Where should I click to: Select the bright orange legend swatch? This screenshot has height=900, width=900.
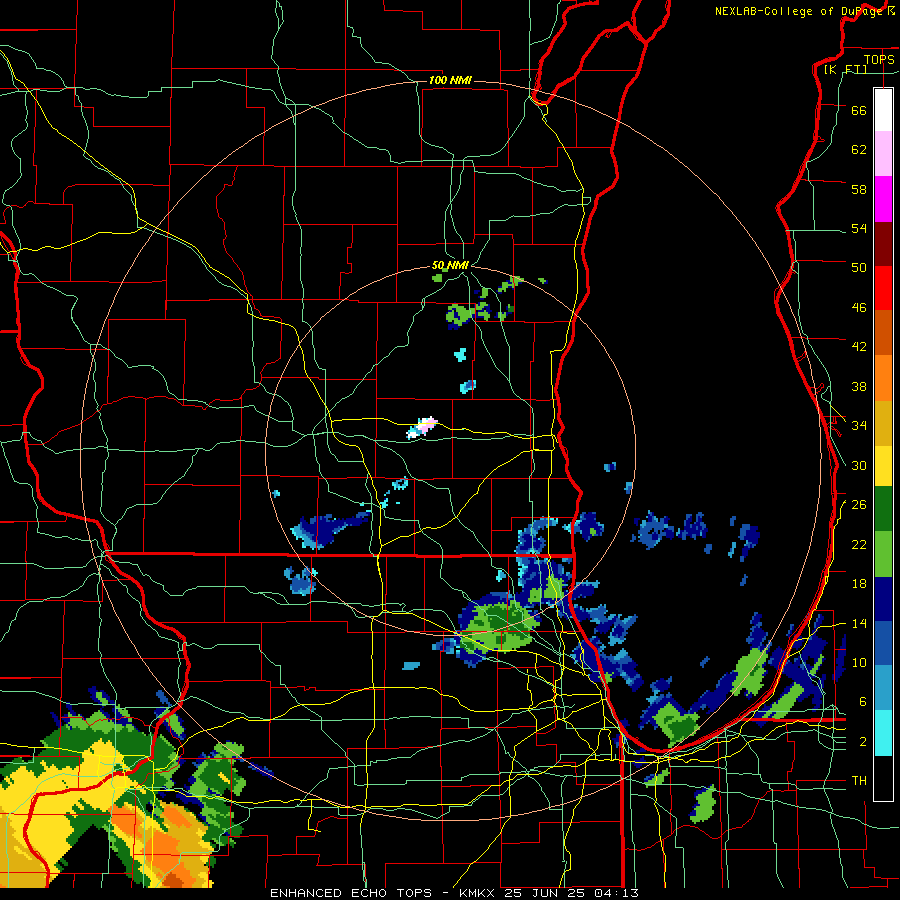[883, 378]
